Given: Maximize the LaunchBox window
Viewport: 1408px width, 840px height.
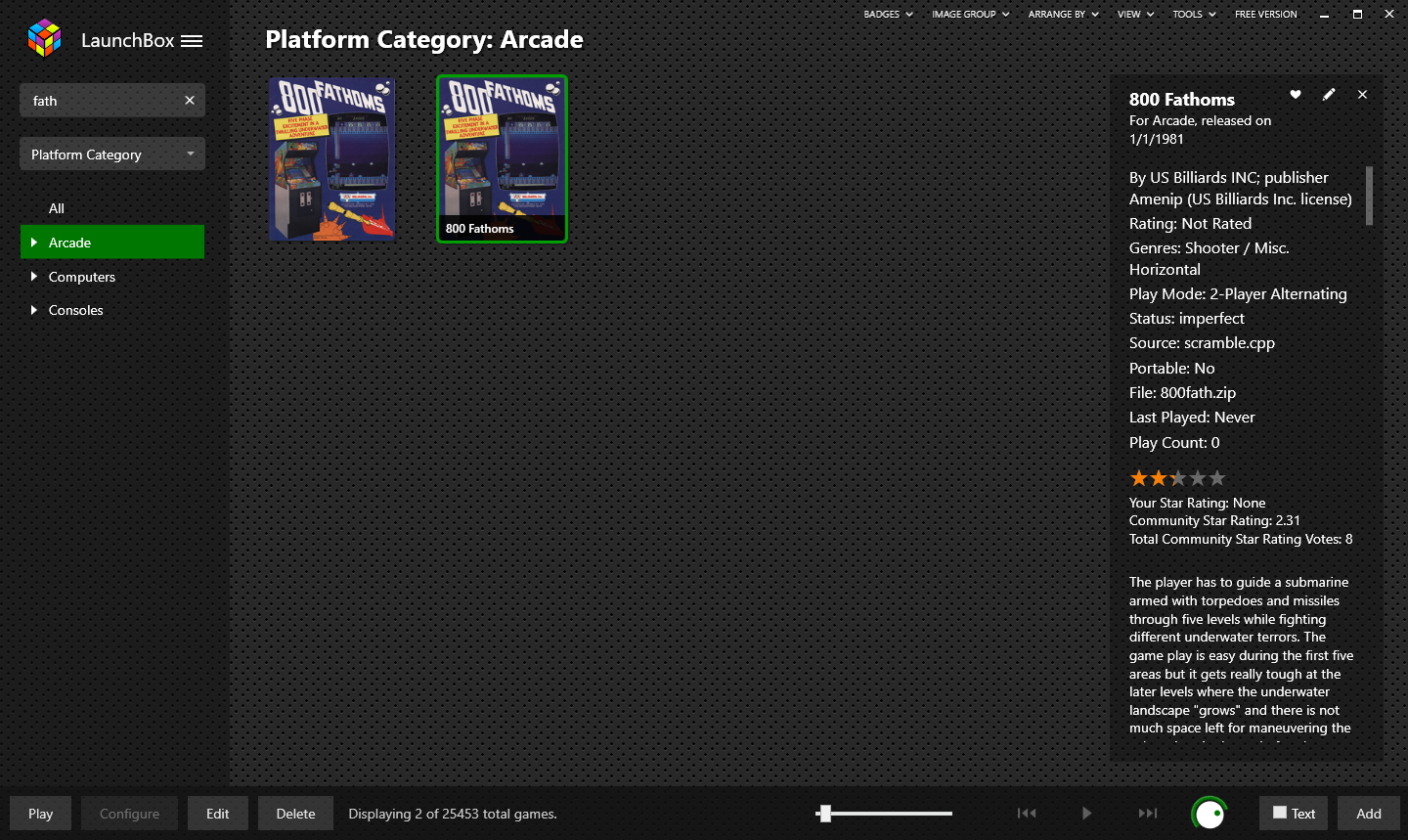Looking at the screenshot, I should [x=1357, y=15].
